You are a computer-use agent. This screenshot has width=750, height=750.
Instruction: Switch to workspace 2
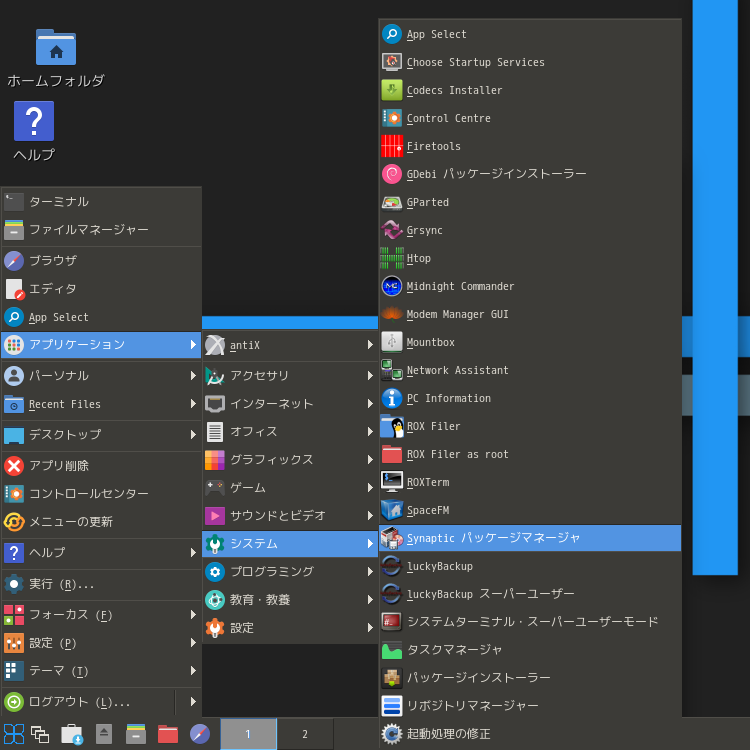(x=305, y=734)
